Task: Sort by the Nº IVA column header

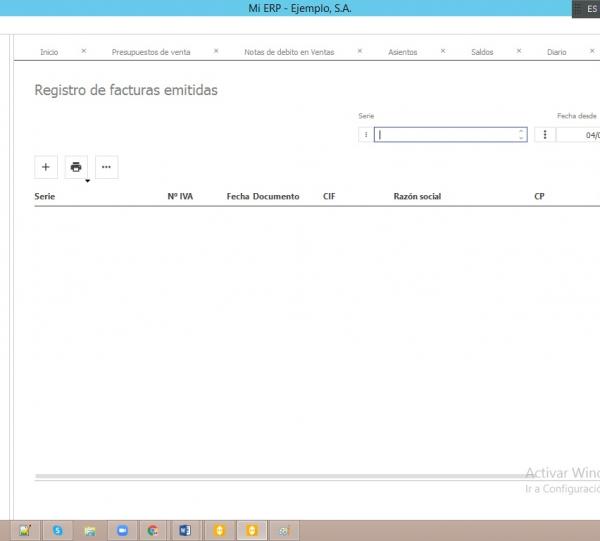Action: tap(180, 196)
